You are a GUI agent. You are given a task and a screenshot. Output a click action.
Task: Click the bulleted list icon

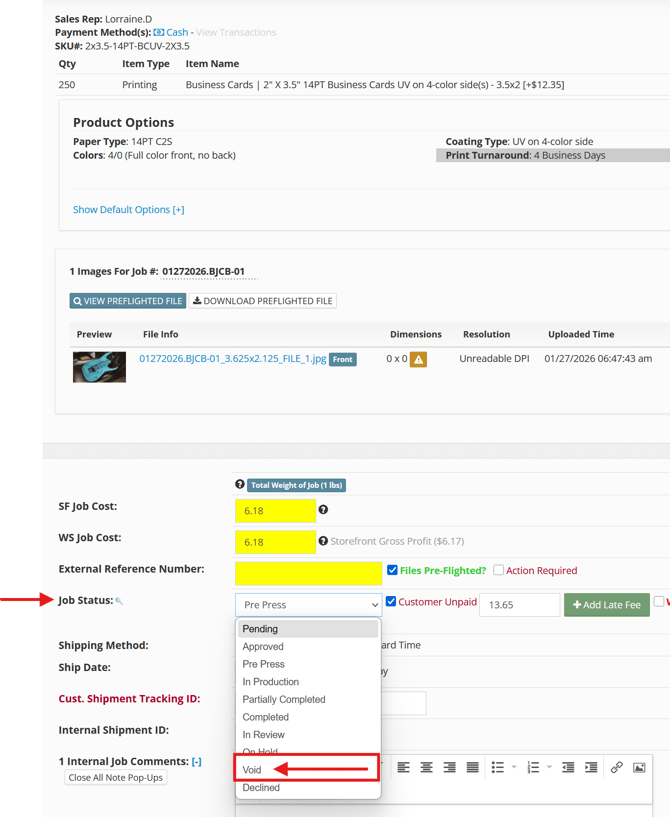[x=498, y=767]
